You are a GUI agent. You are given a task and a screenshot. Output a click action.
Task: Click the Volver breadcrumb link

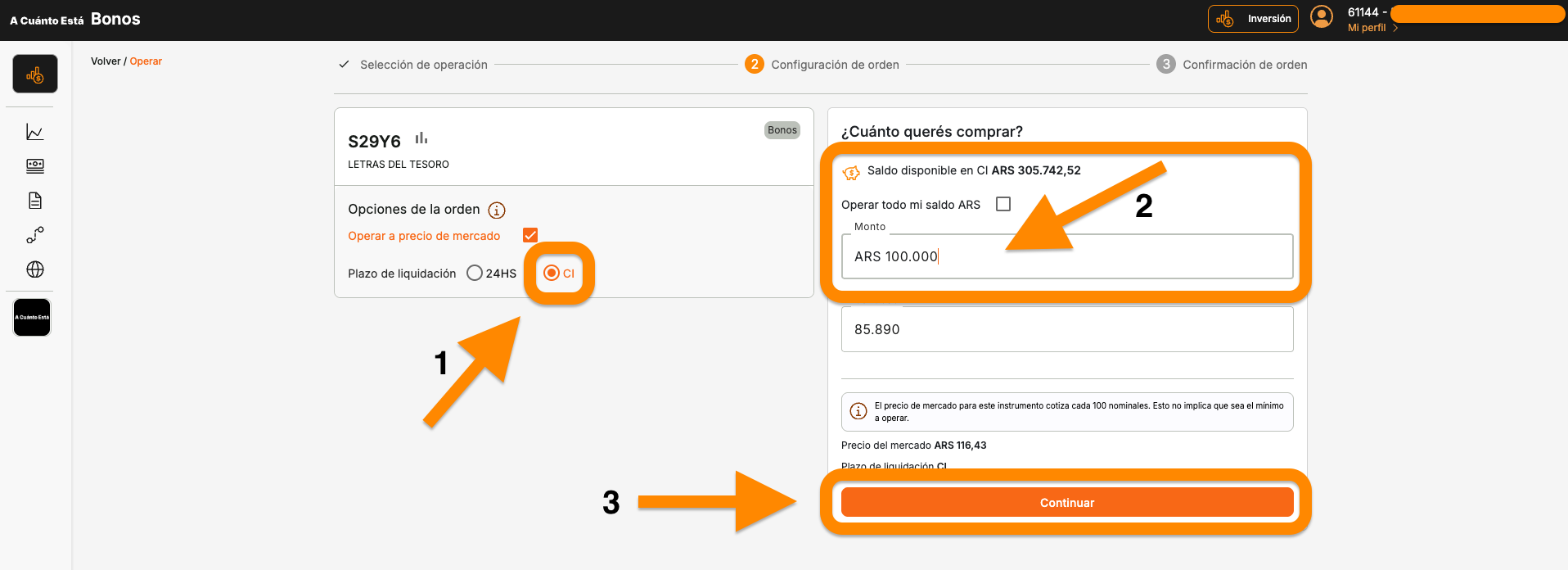click(106, 61)
